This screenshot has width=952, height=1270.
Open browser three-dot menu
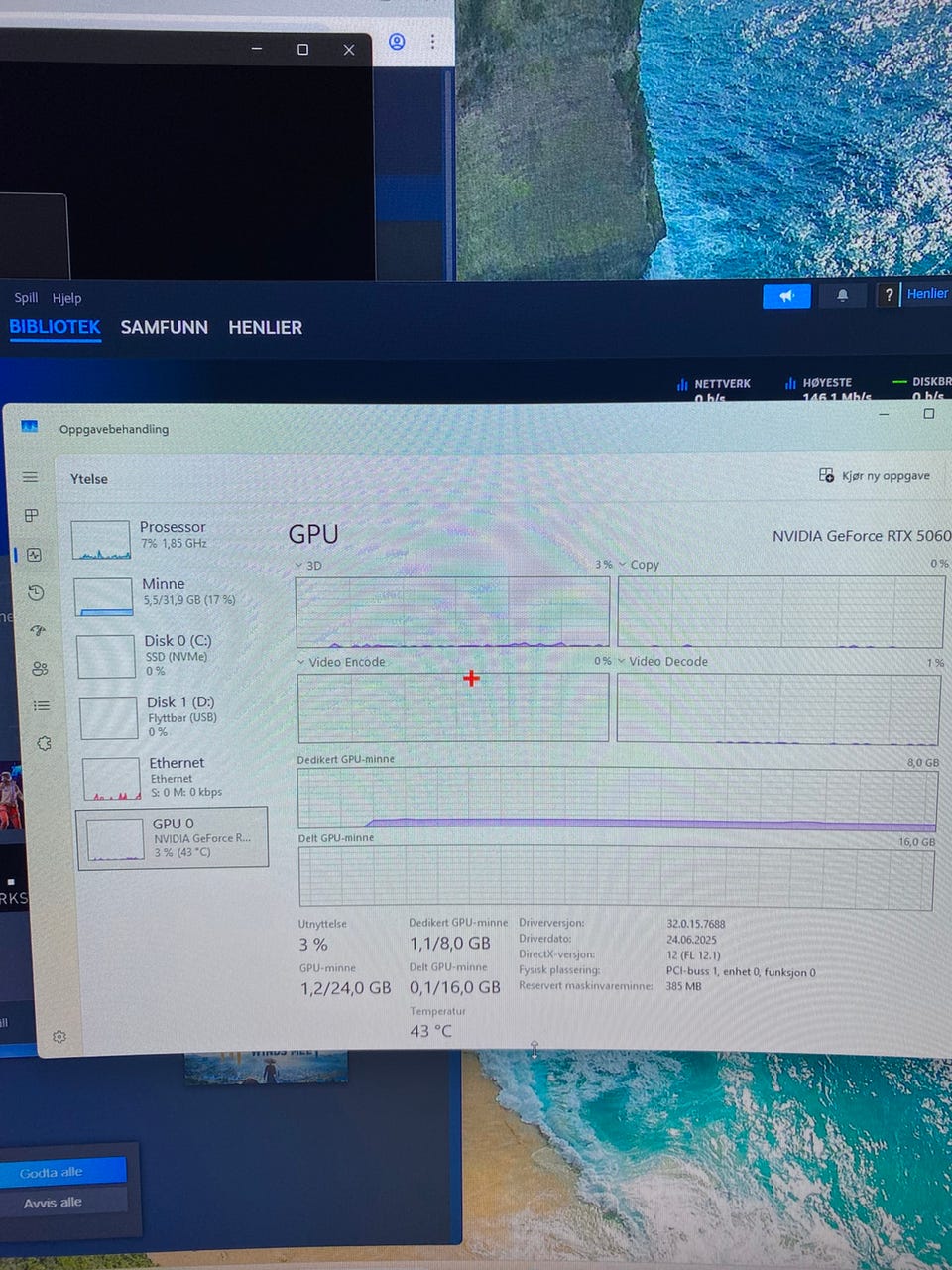[x=432, y=42]
